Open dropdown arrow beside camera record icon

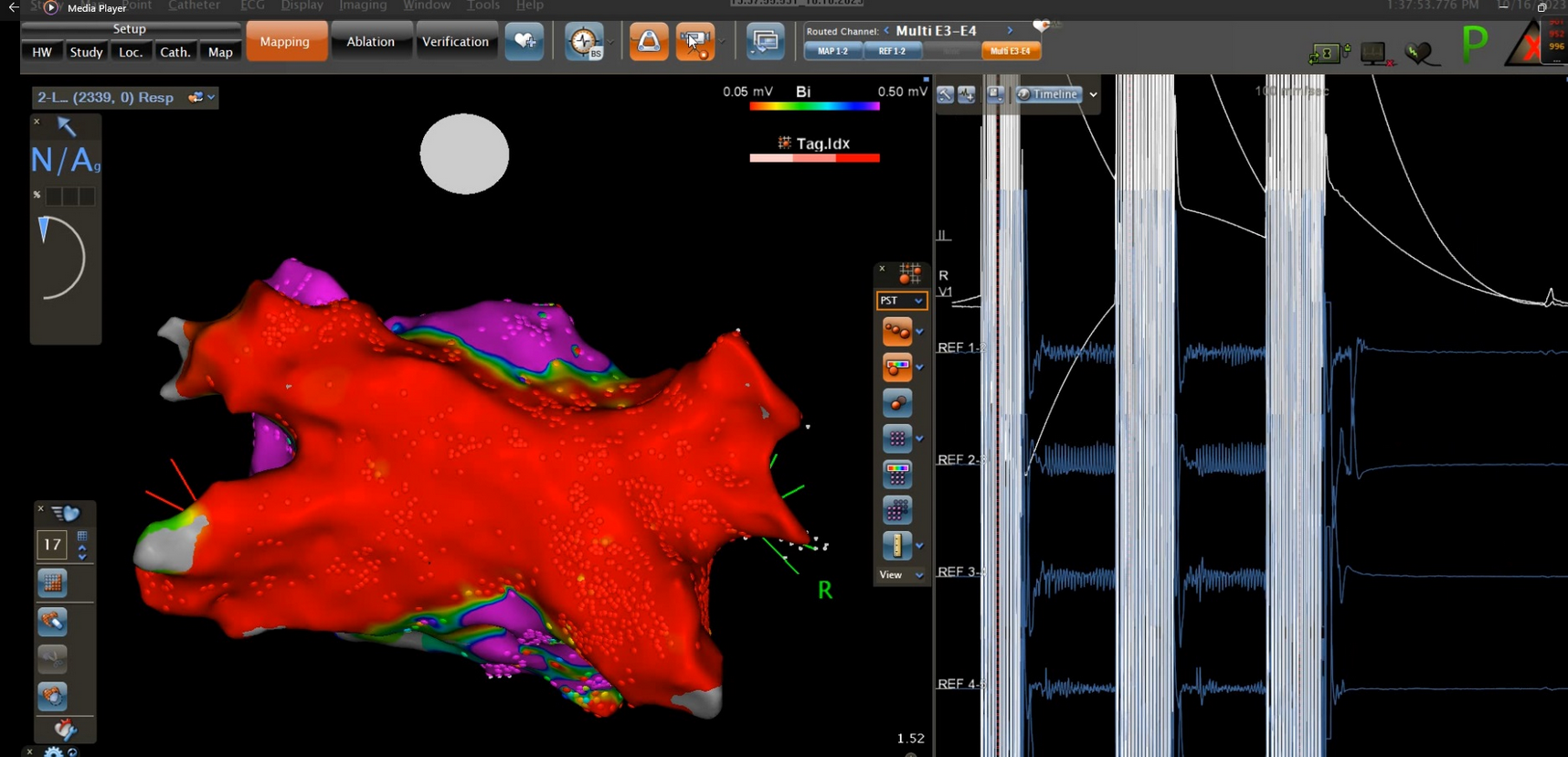721,42
